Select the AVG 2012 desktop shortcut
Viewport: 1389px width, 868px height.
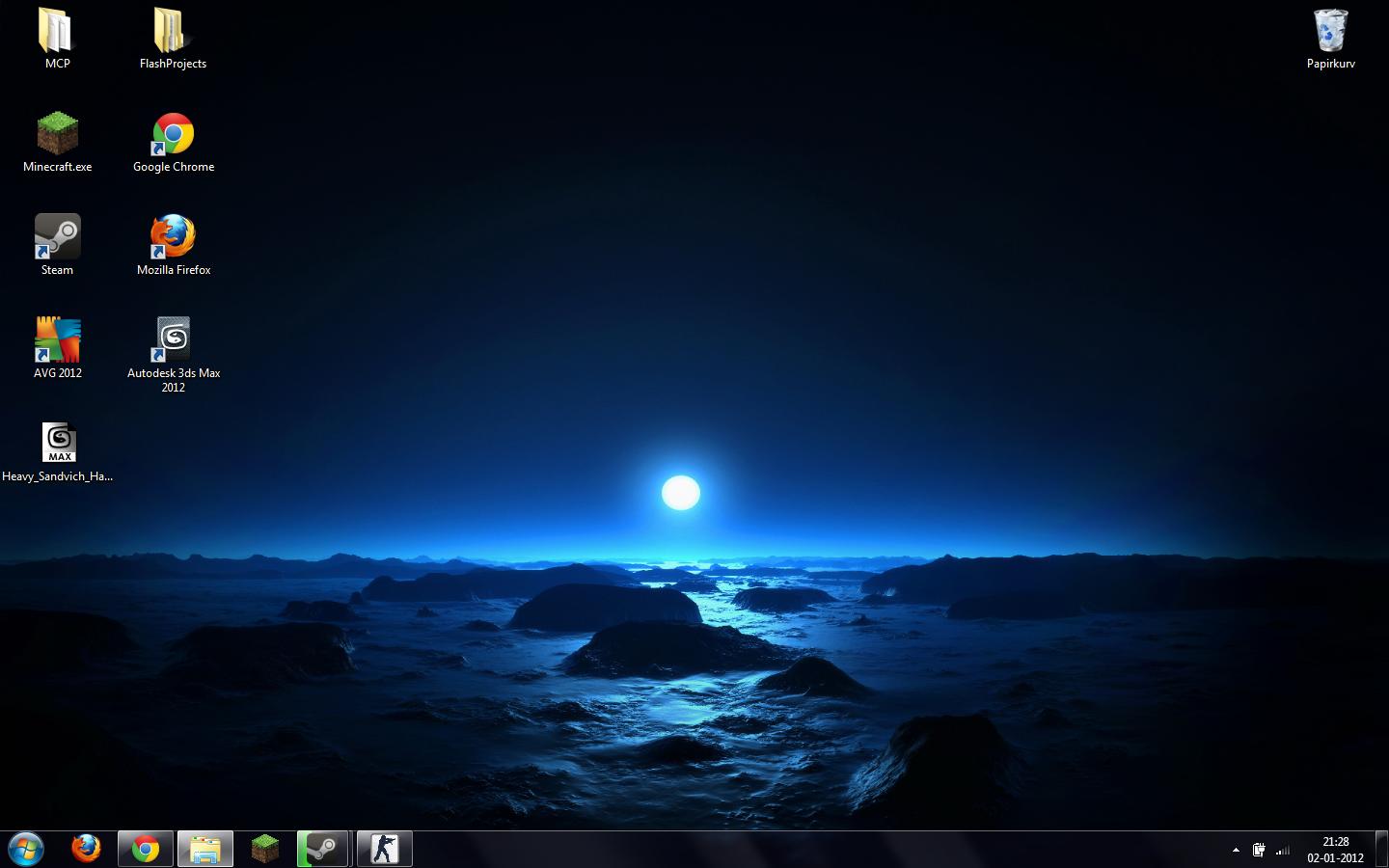[58, 340]
